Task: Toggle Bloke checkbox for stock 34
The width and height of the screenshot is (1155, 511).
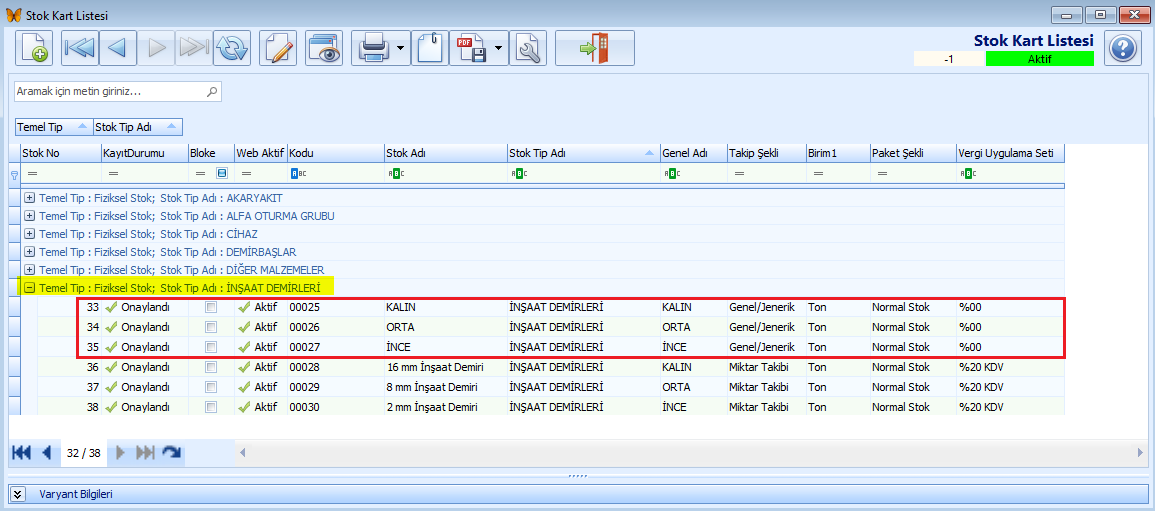Action: click(x=211, y=326)
